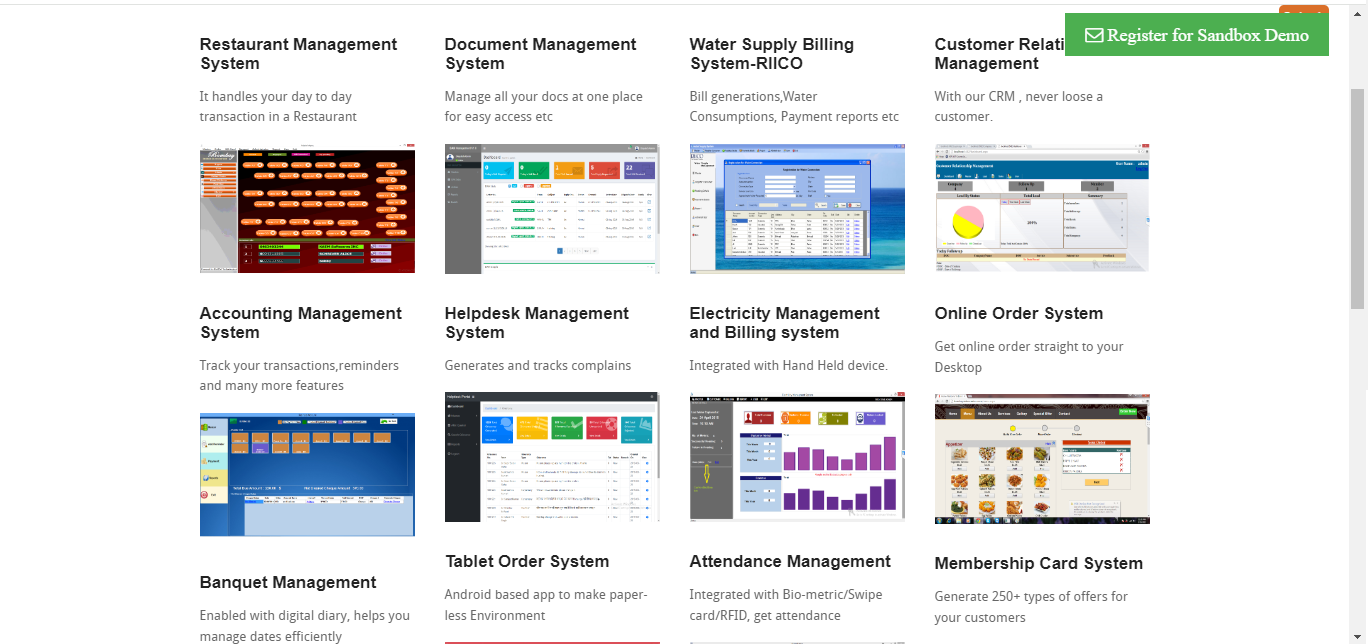Click Banquet Management heading
This screenshot has width=1368, height=644.
tap(288, 582)
